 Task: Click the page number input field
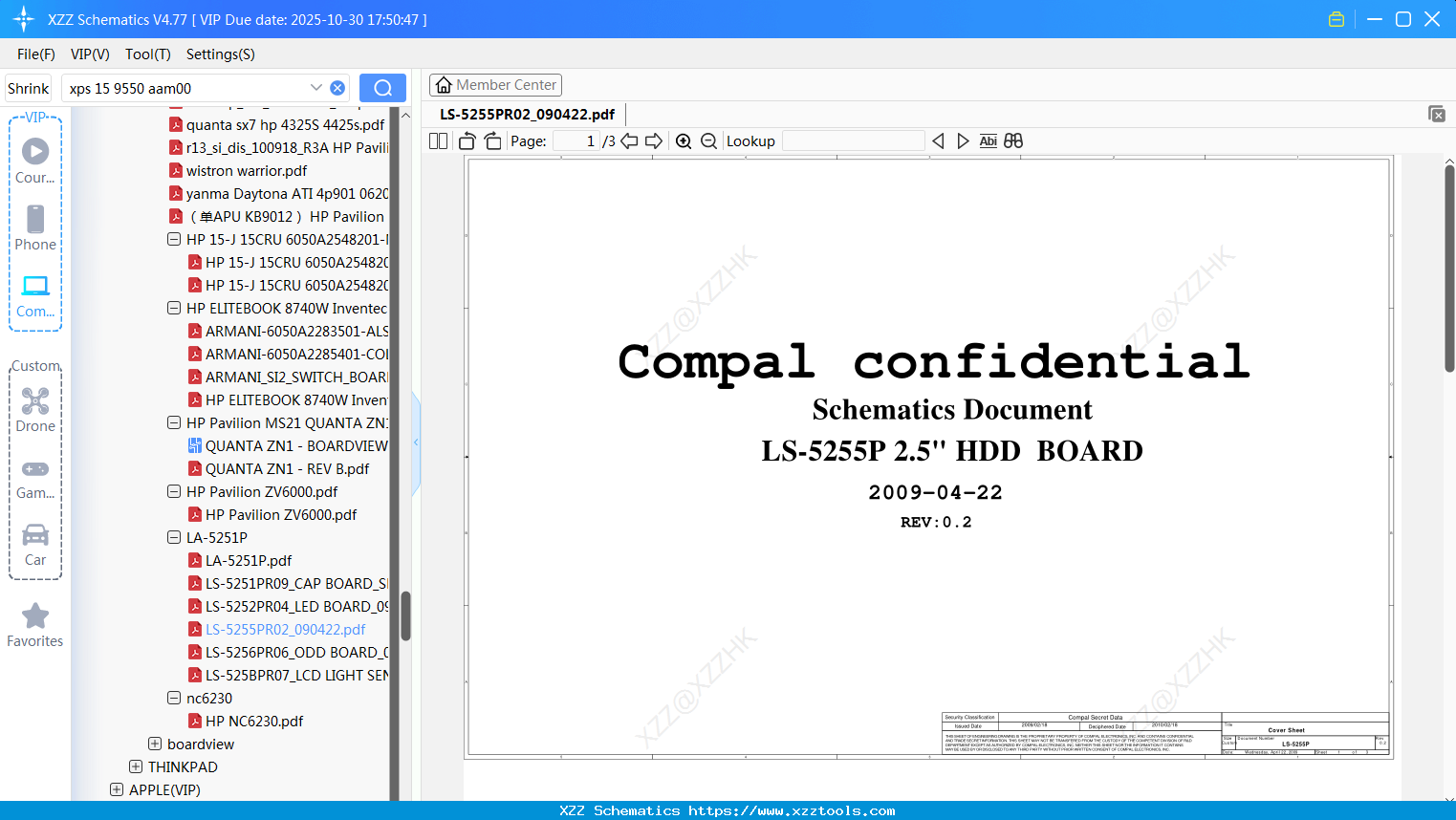pyautogui.click(x=576, y=140)
